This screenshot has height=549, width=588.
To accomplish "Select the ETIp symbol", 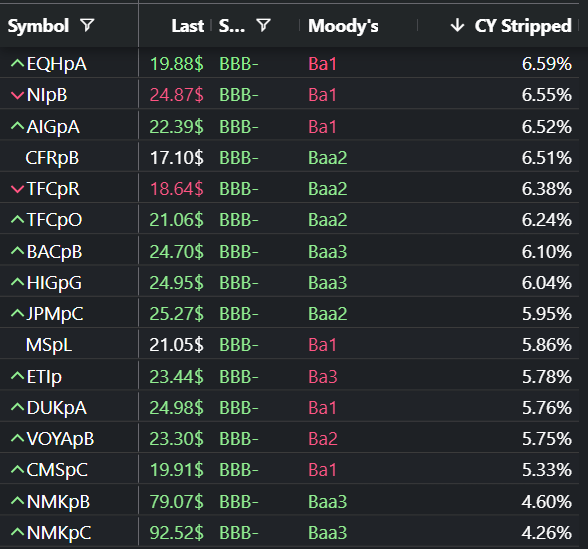I will point(44,376).
